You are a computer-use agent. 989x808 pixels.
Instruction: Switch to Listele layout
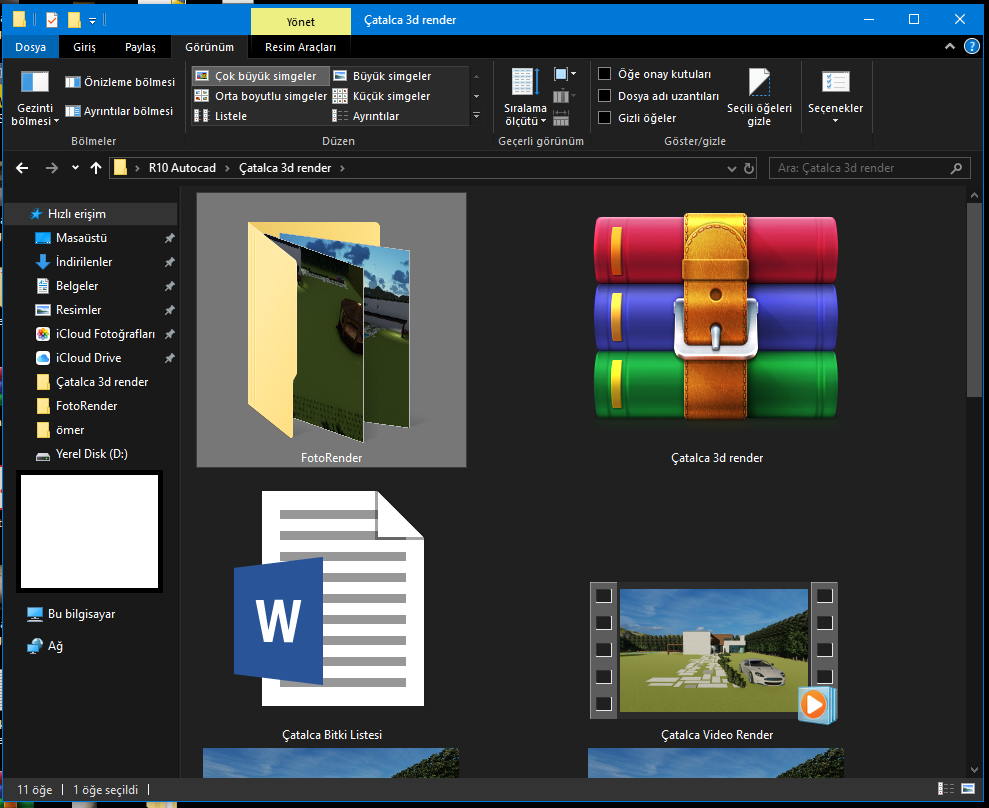[221, 116]
